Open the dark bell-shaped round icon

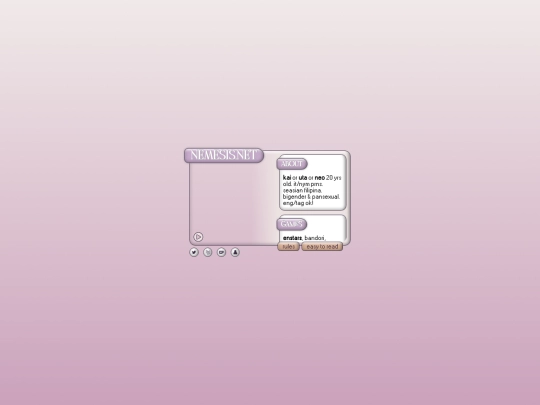(235, 252)
